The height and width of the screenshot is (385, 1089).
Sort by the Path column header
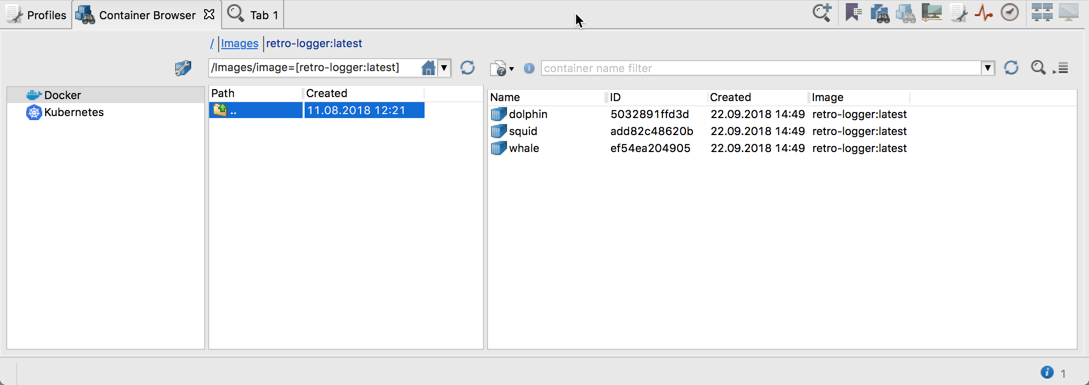tap(256, 93)
